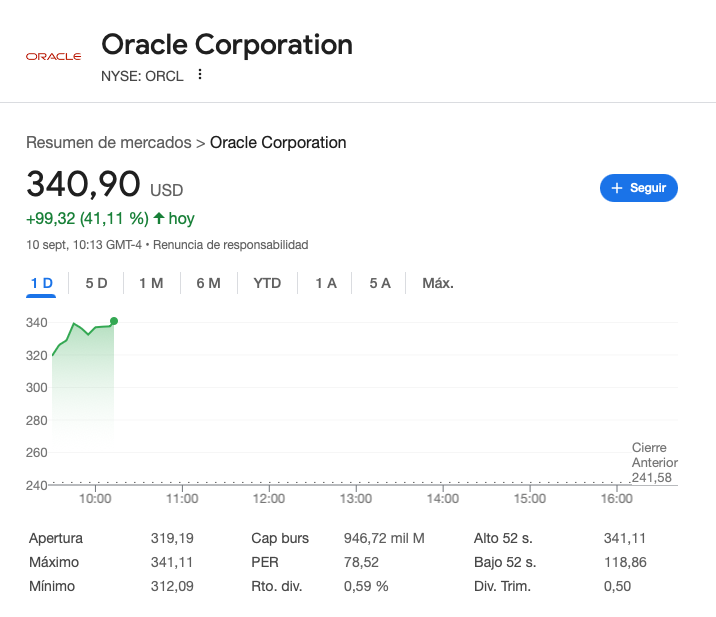Show the 6 M chart range
Screen dimensions: 716x617
point(208,283)
